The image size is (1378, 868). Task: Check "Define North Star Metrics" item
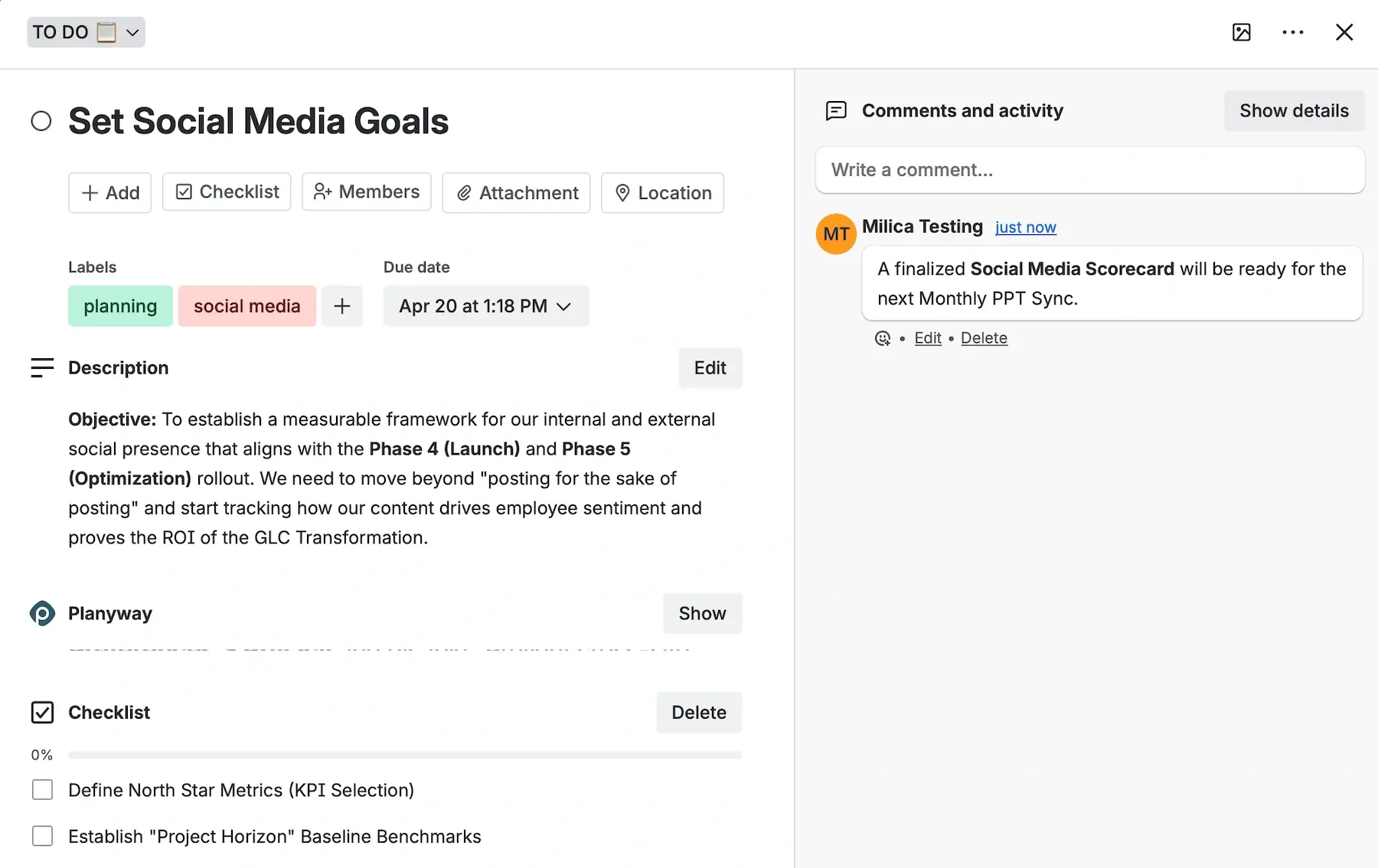pos(42,789)
